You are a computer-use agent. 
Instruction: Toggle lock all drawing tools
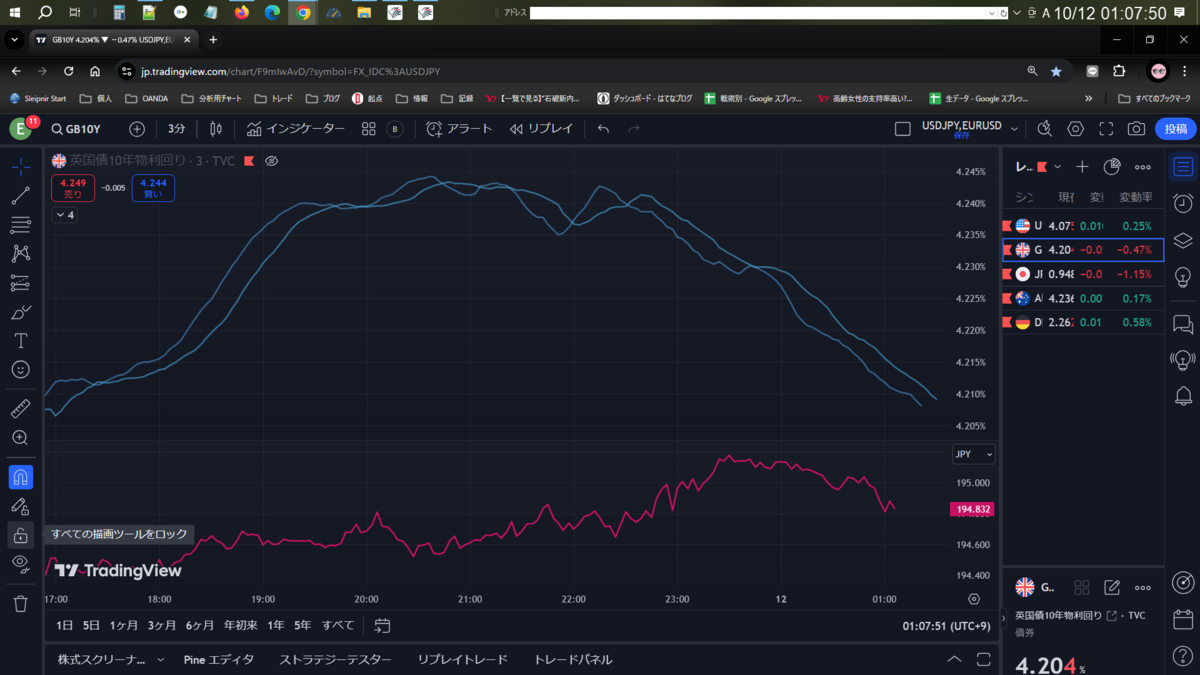pyautogui.click(x=20, y=535)
